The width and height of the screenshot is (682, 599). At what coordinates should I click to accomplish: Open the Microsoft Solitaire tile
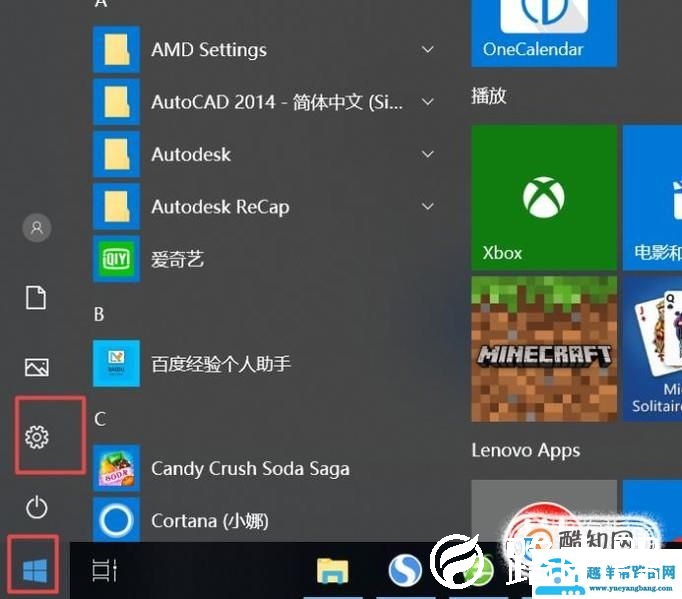tap(652, 349)
